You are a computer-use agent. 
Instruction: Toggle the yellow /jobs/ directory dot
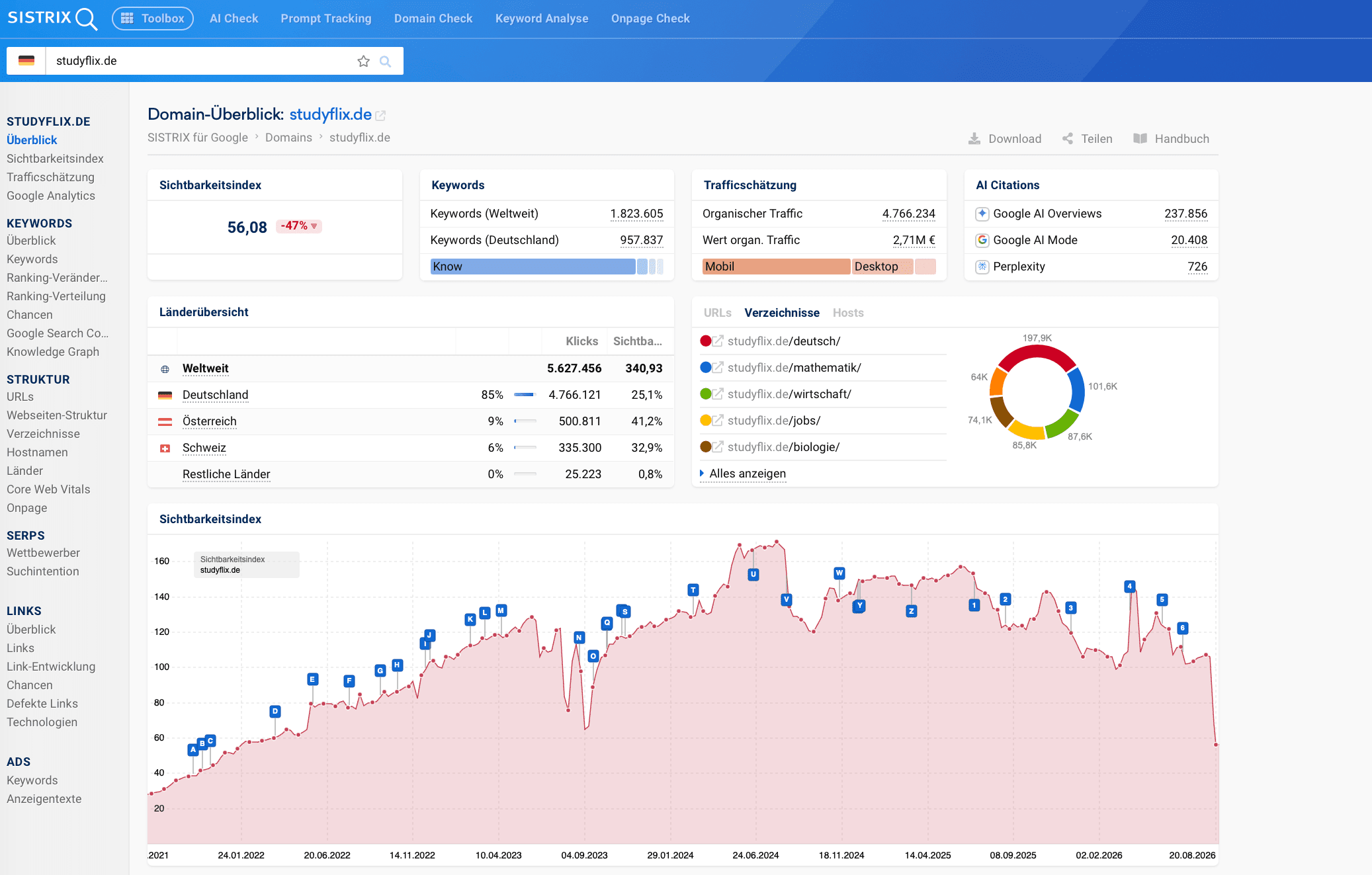coord(706,421)
